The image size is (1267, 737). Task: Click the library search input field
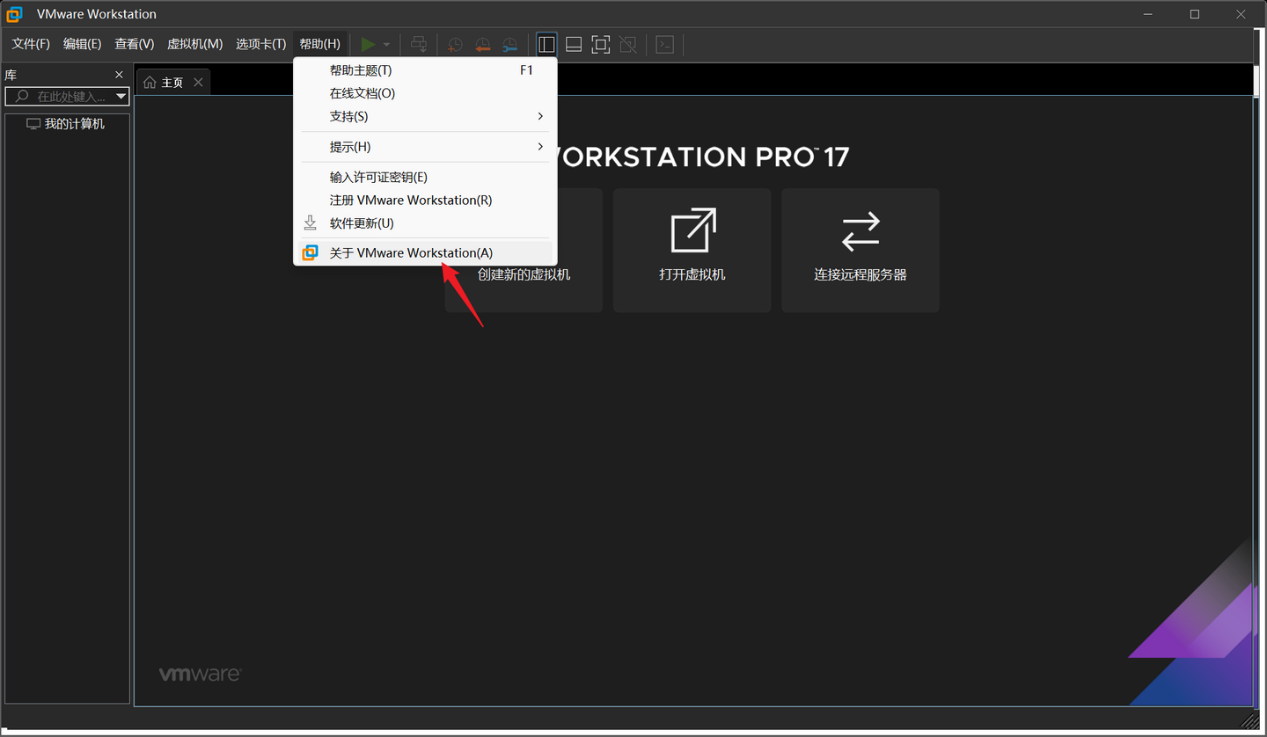coord(61,97)
